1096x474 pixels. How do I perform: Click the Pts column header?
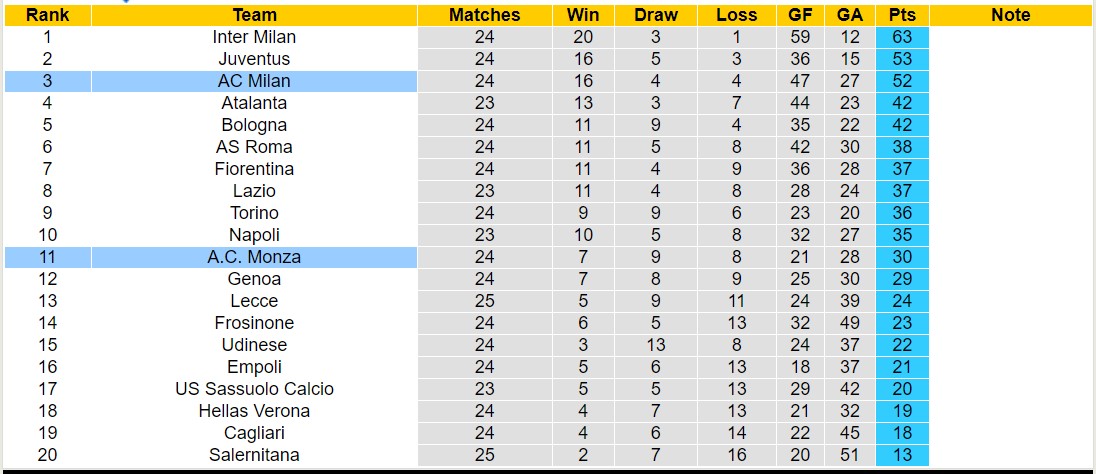coord(902,15)
